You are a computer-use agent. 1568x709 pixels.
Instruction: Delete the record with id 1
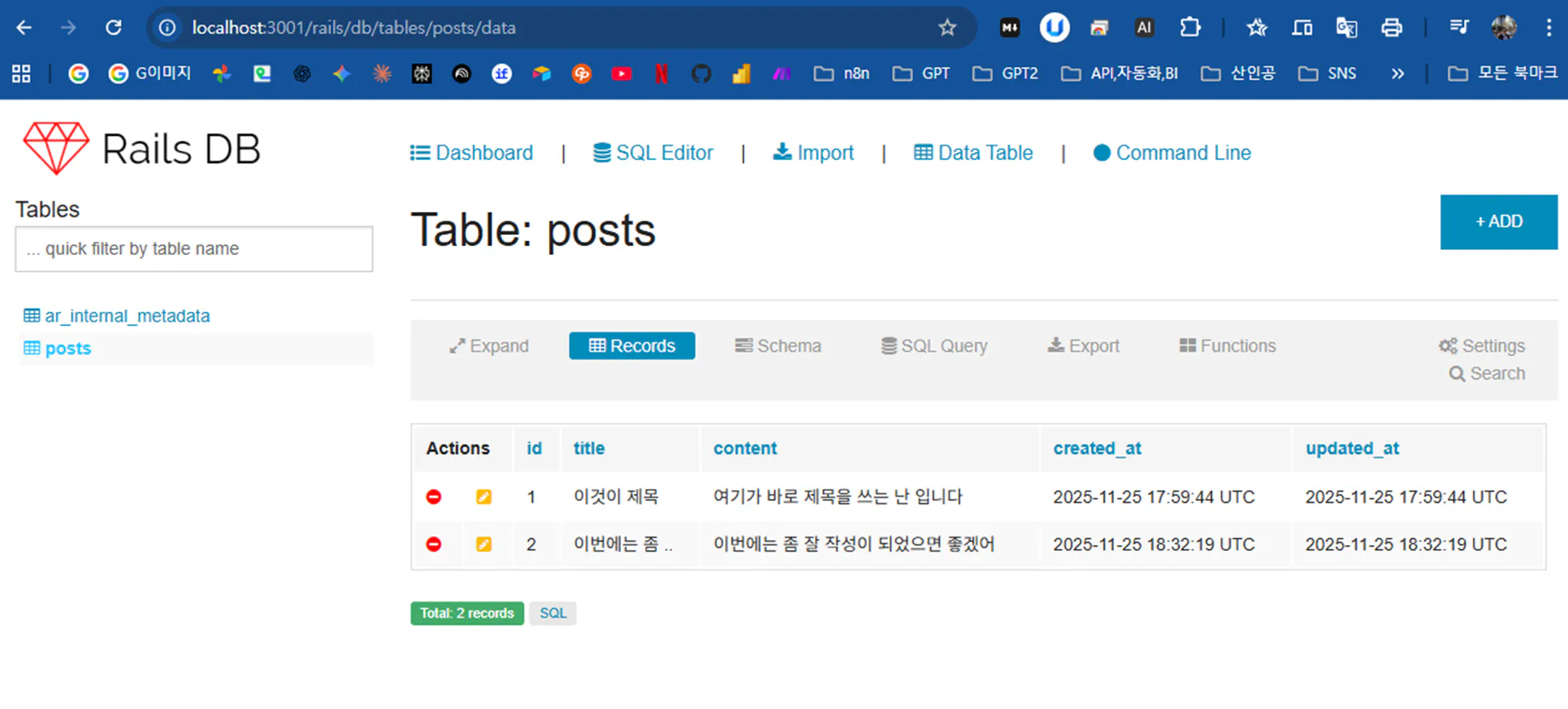[434, 497]
